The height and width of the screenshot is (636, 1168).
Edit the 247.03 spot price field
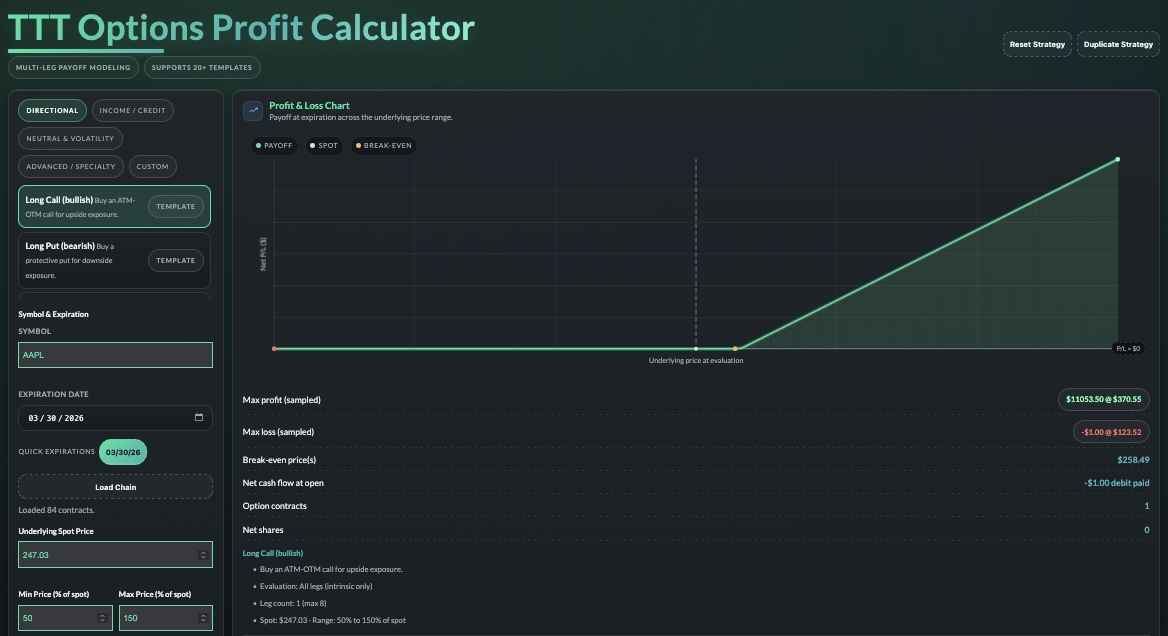coord(115,555)
